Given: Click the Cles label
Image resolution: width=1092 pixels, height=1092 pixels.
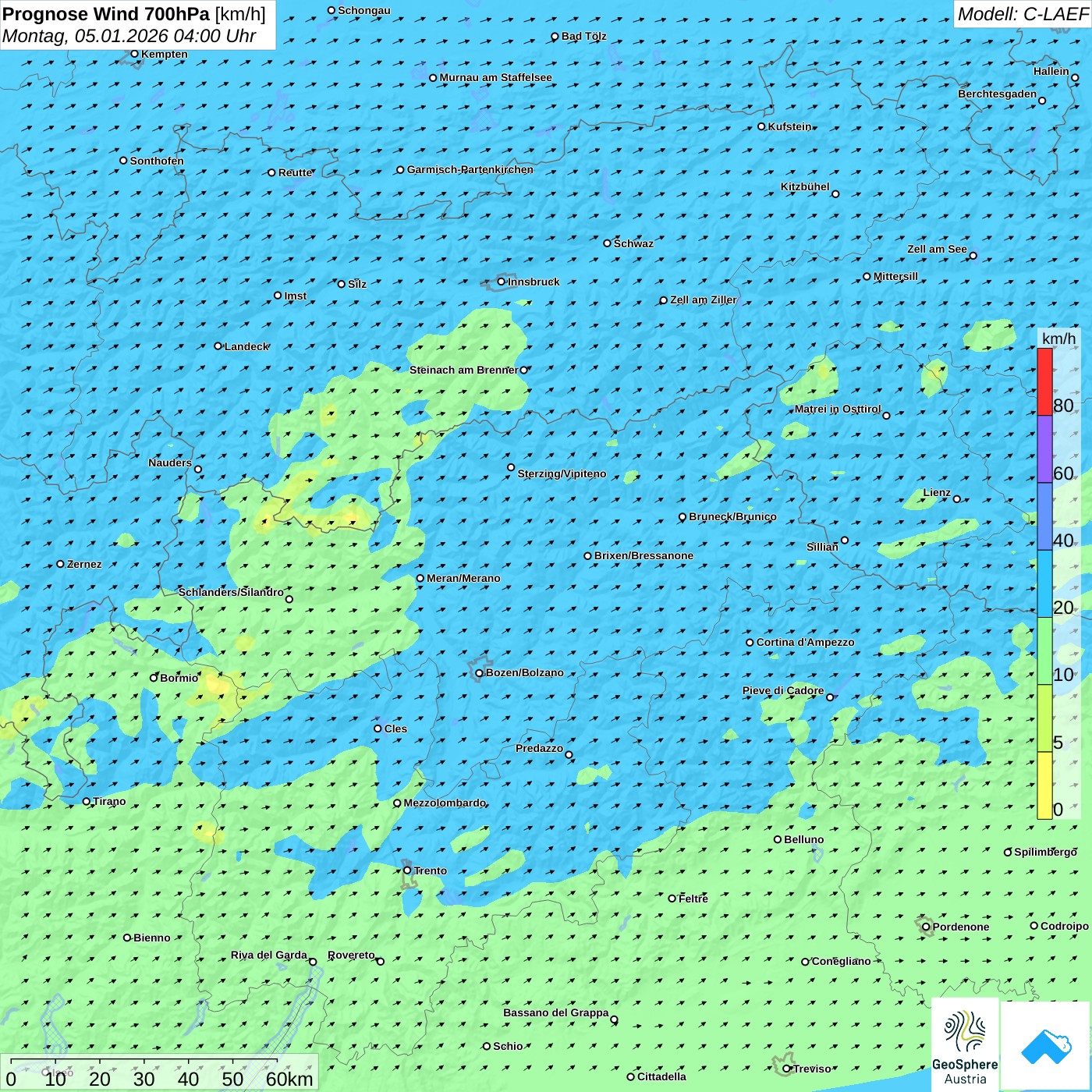Looking at the screenshot, I should pyautogui.click(x=395, y=729).
